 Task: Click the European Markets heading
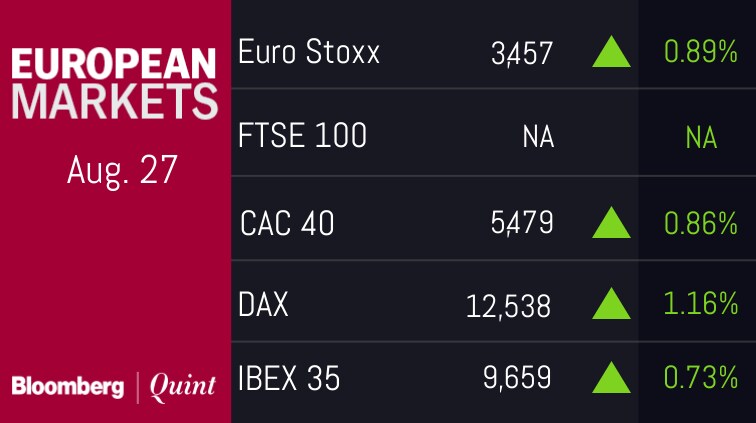pos(115,83)
